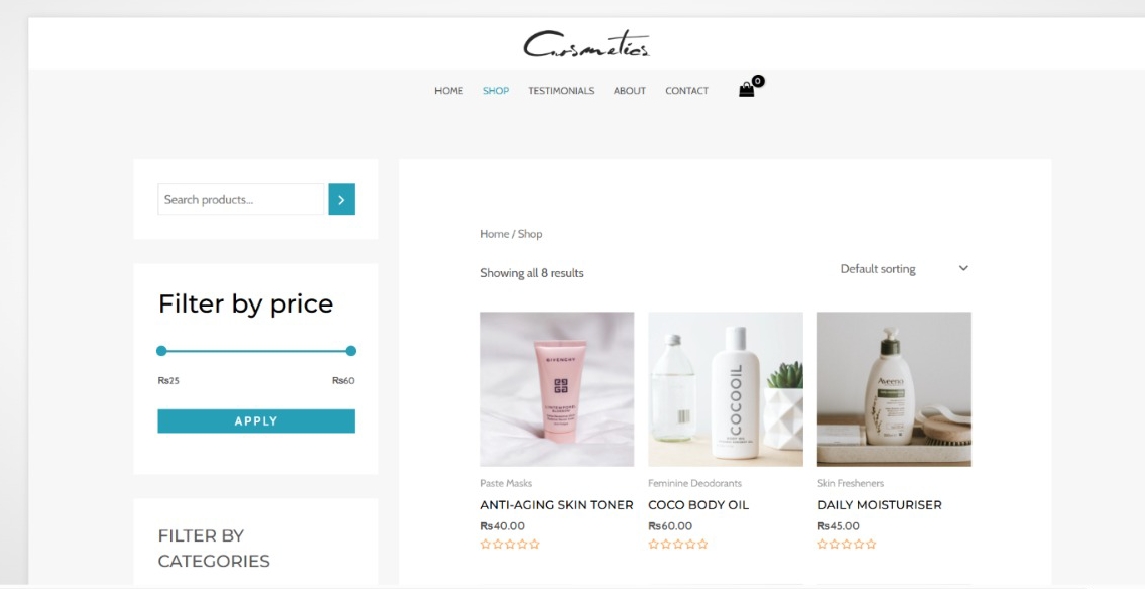This screenshot has height=589, width=1145.
Task: Click the Coco Body Oil star rating
Action: point(678,544)
